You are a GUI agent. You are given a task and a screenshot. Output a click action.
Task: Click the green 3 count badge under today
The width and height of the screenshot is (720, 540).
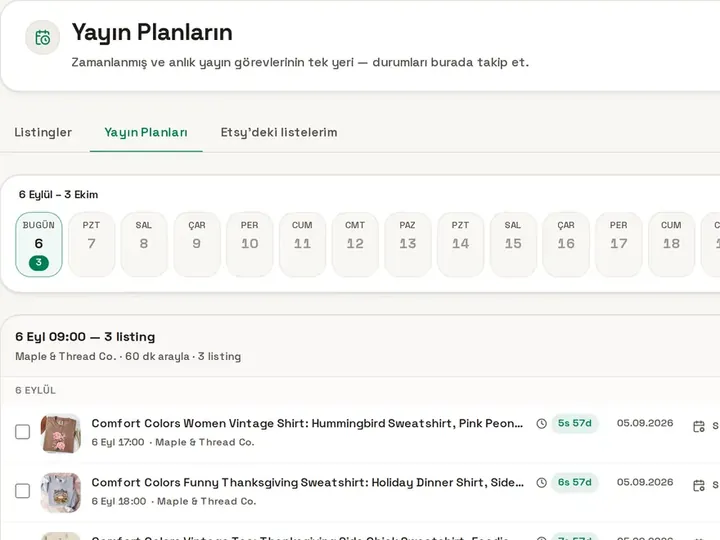pos(39,263)
